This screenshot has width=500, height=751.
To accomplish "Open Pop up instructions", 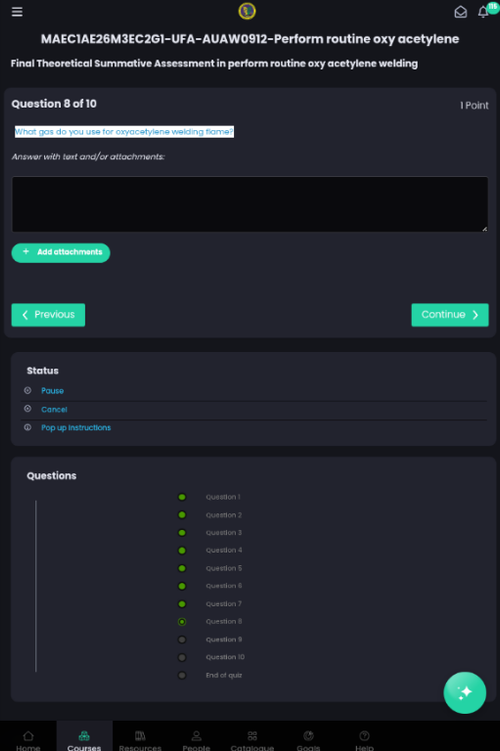I will (76, 428).
